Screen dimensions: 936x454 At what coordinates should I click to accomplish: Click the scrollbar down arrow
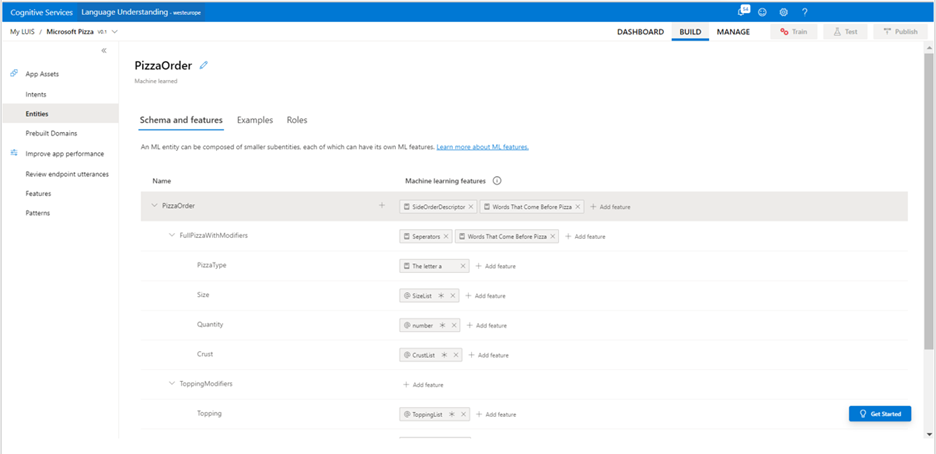928,434
